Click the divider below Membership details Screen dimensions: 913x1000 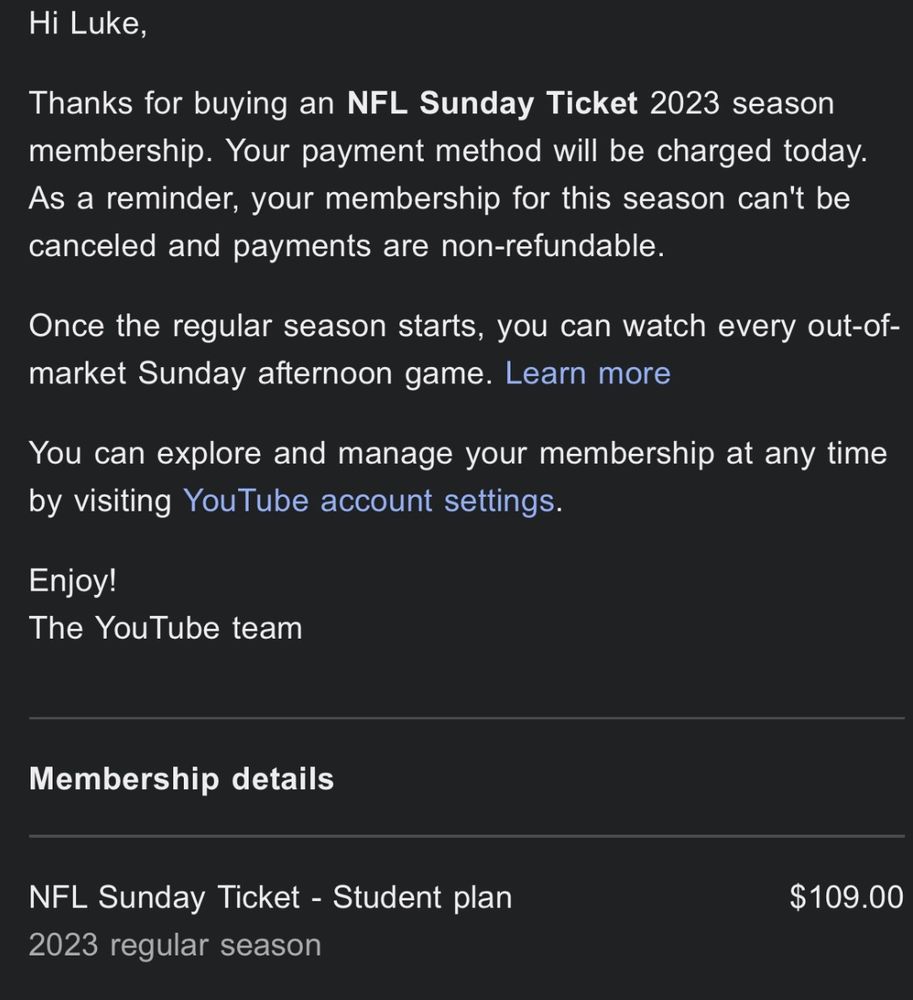(467, 835)
